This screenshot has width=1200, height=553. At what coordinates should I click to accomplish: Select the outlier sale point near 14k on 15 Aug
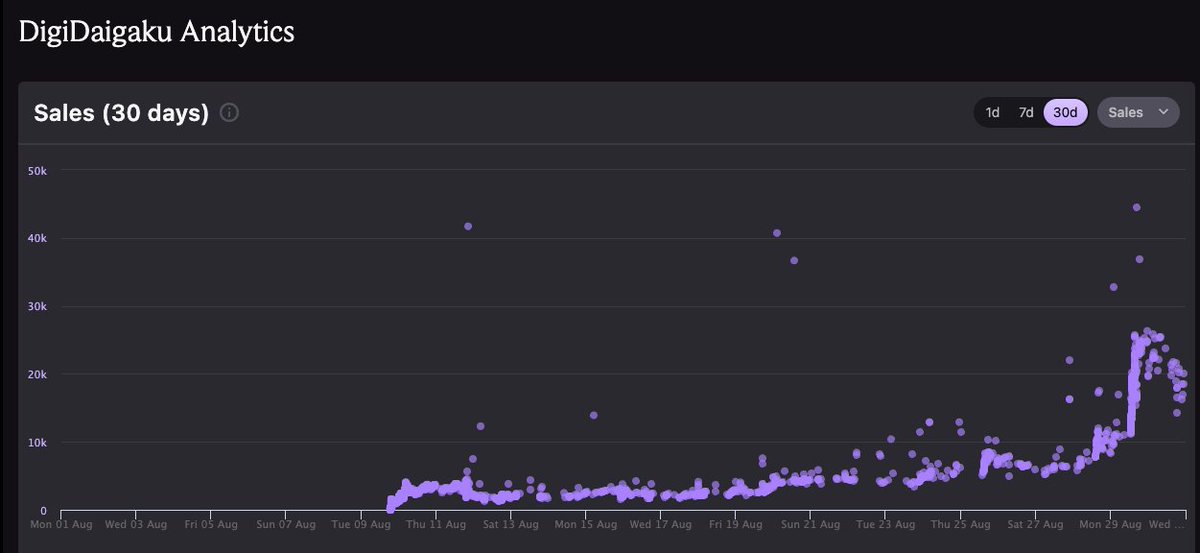[x=593, y=415]
